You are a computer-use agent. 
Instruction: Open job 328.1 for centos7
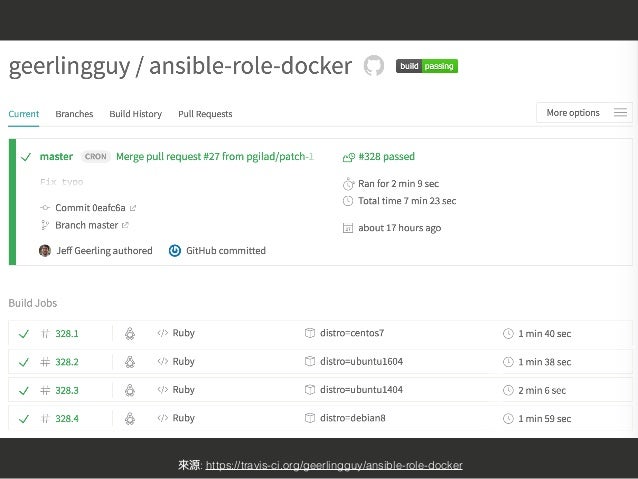click(x=67, y=333)
